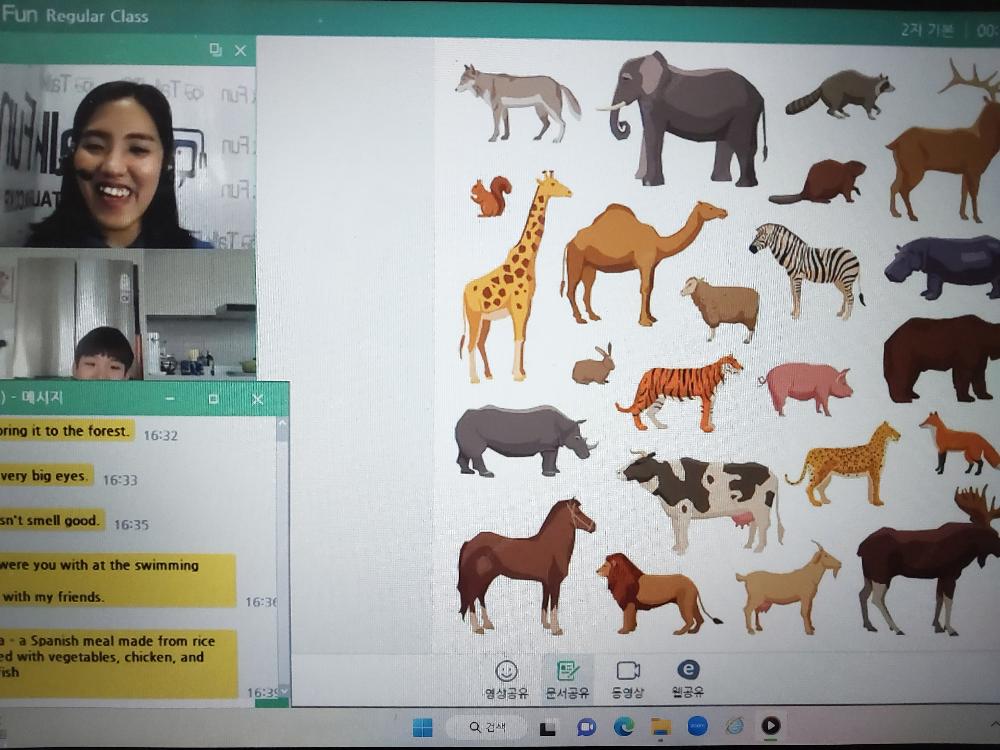The width and height of the screenshot is (1000, 750).
Task: Open File Explorer from the taskbar
Action: click(x=660, y=727)
